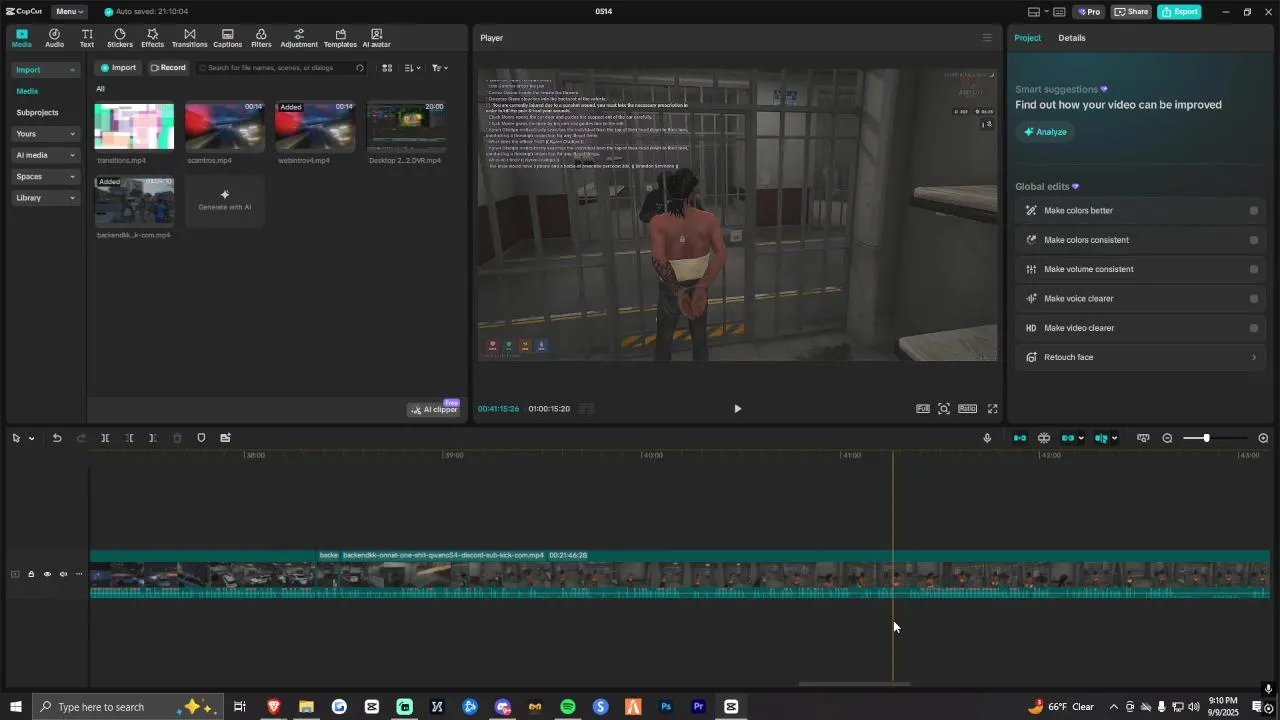Image resolution: width=1280 pixels, height=720 pixels.
Task: Click the Analyze button
Action: point(1045,132)
